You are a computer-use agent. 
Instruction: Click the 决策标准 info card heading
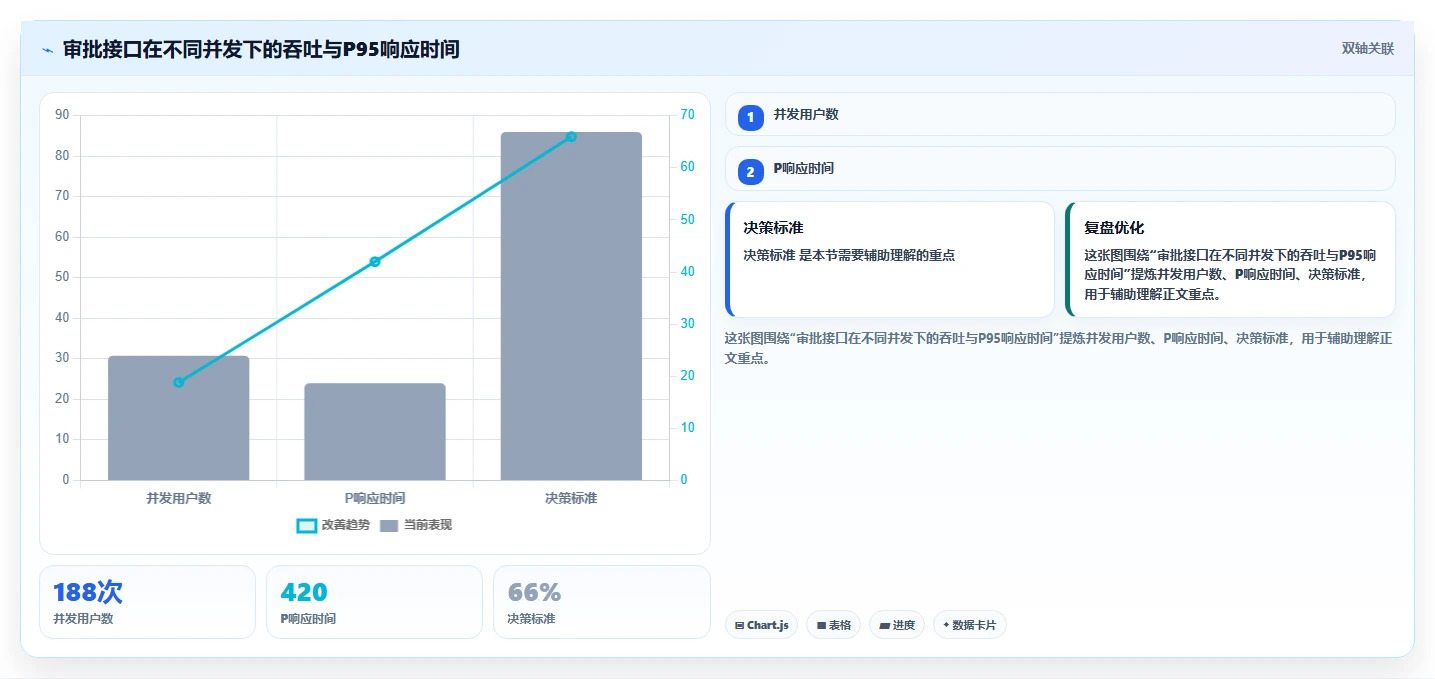click(773, 228)
